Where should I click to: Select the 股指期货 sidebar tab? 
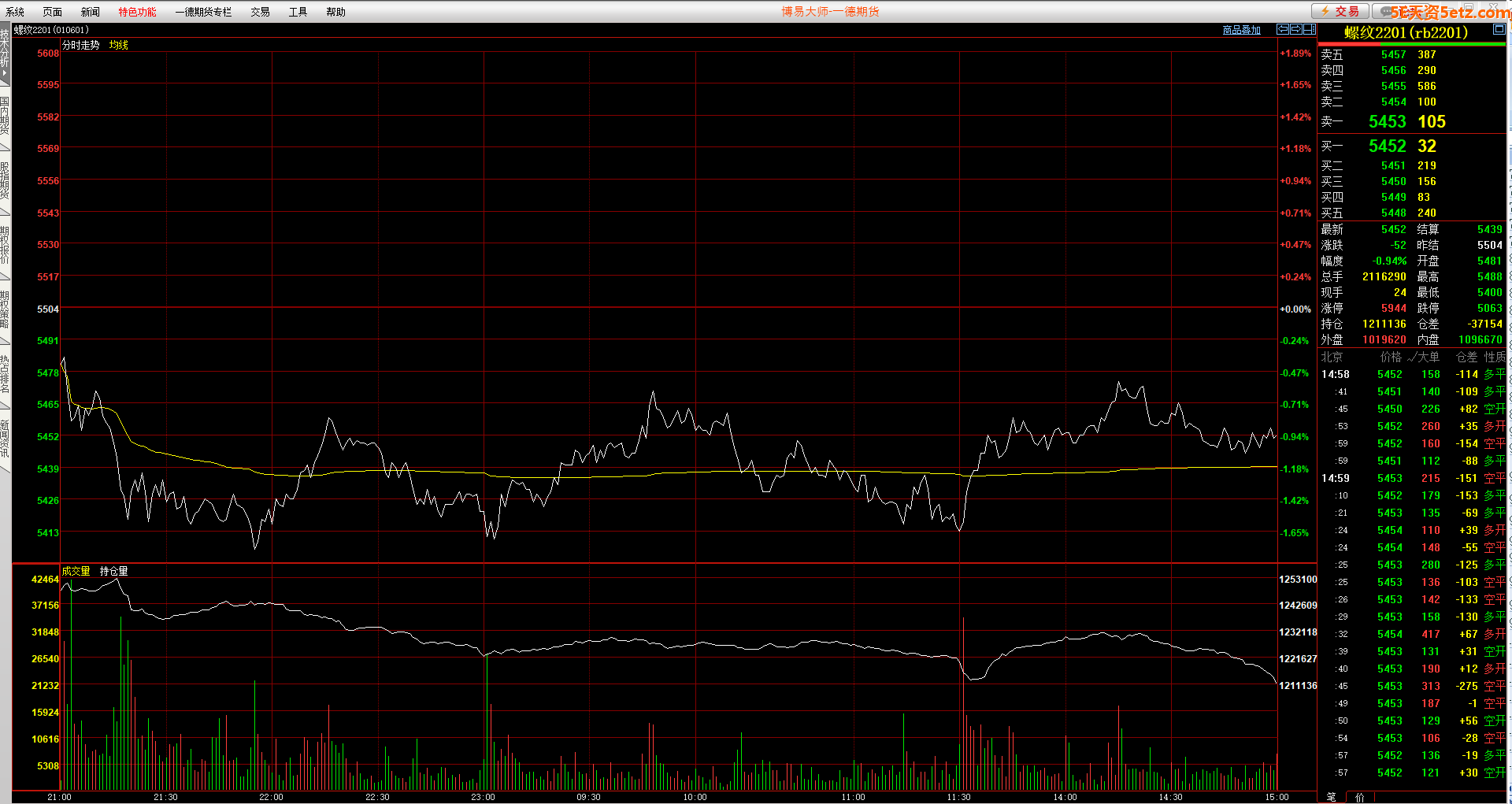(5, 180)
